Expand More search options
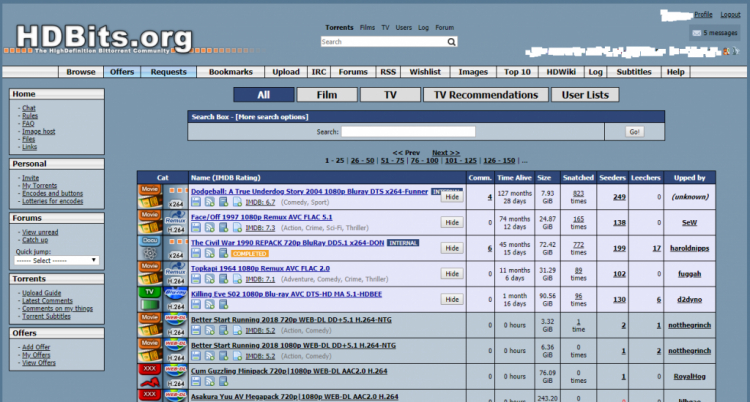750x402 pixels. 272,117
